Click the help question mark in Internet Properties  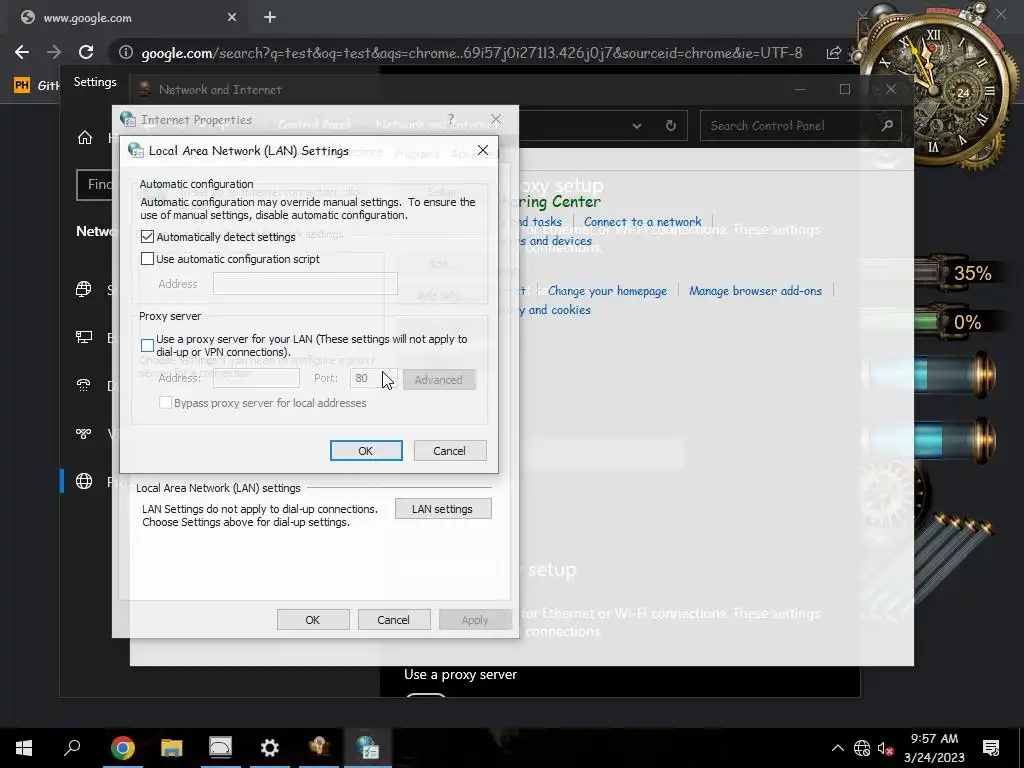point(451,120)
